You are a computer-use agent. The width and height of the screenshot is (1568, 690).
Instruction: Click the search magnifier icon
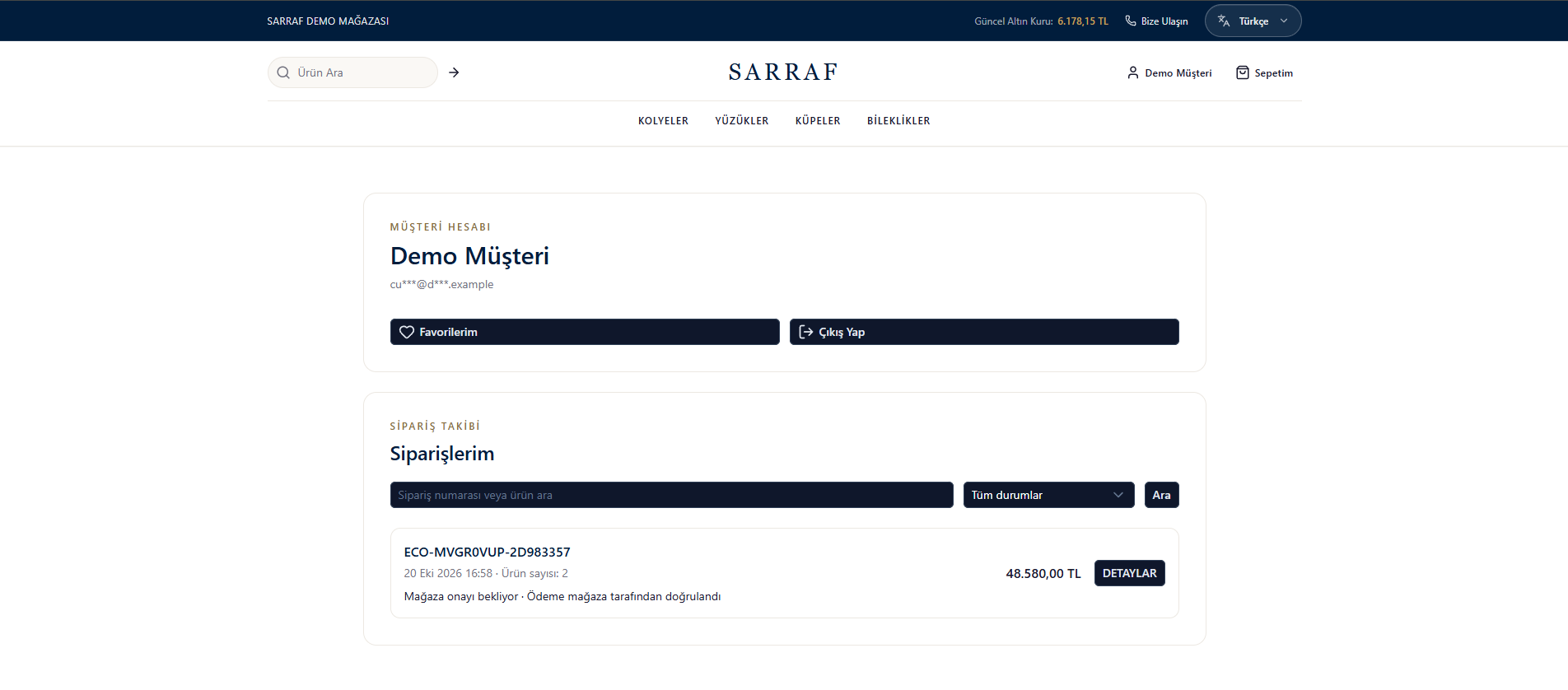[283, 72]
